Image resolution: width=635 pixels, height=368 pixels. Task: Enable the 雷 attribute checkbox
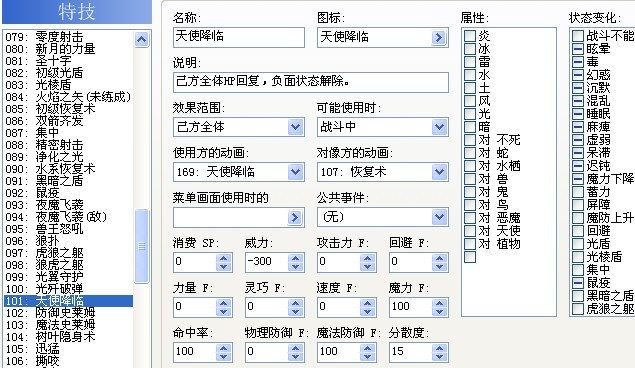coord(470,62)
